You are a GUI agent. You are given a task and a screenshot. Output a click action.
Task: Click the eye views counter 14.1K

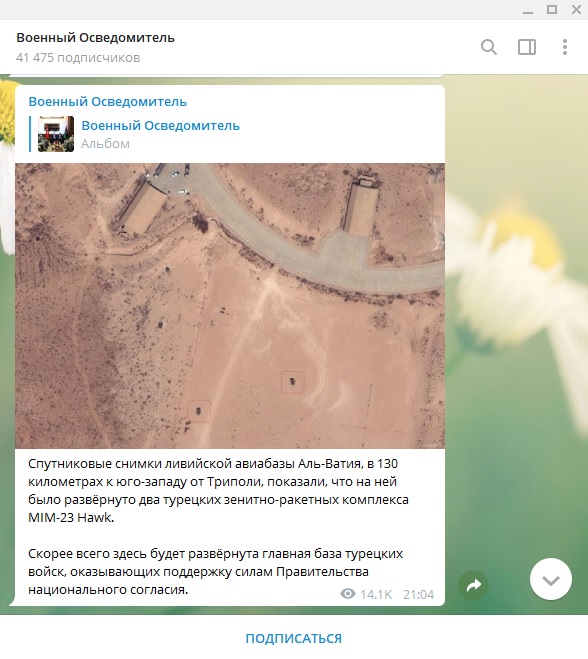[x=366, y=594]
